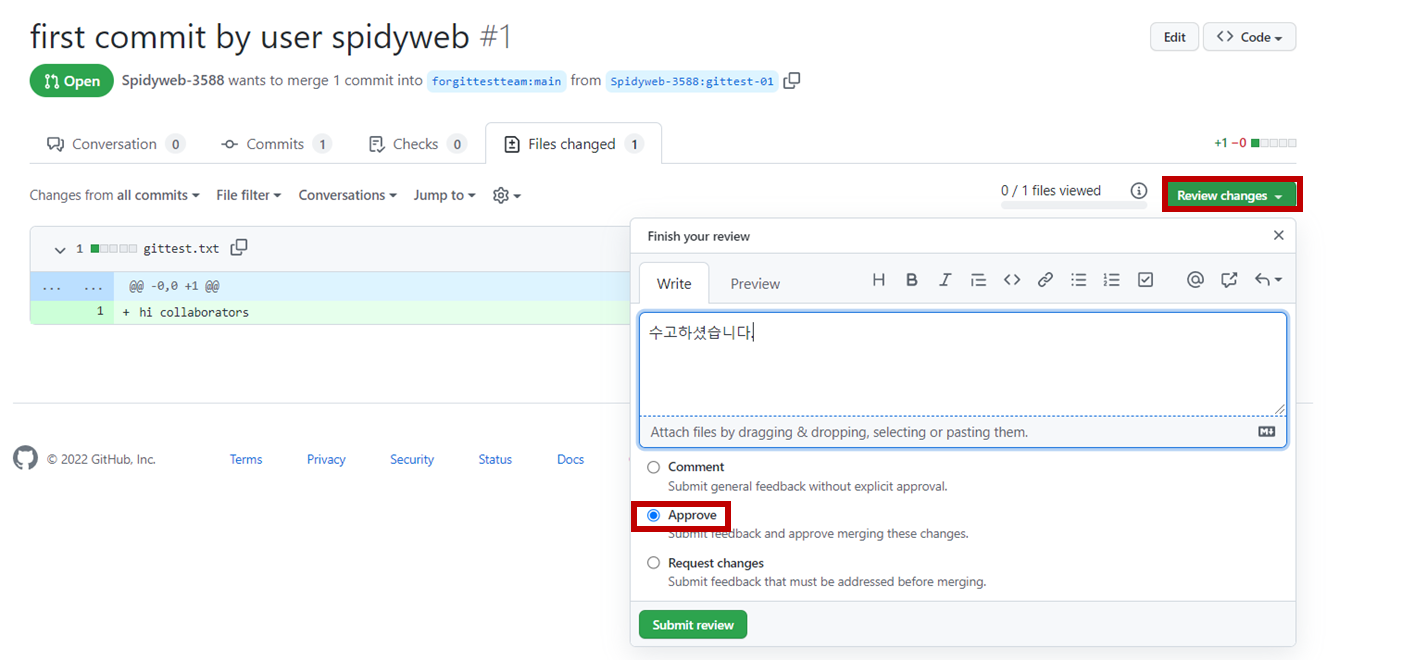Switch to the Write tab

coord(674,283)
